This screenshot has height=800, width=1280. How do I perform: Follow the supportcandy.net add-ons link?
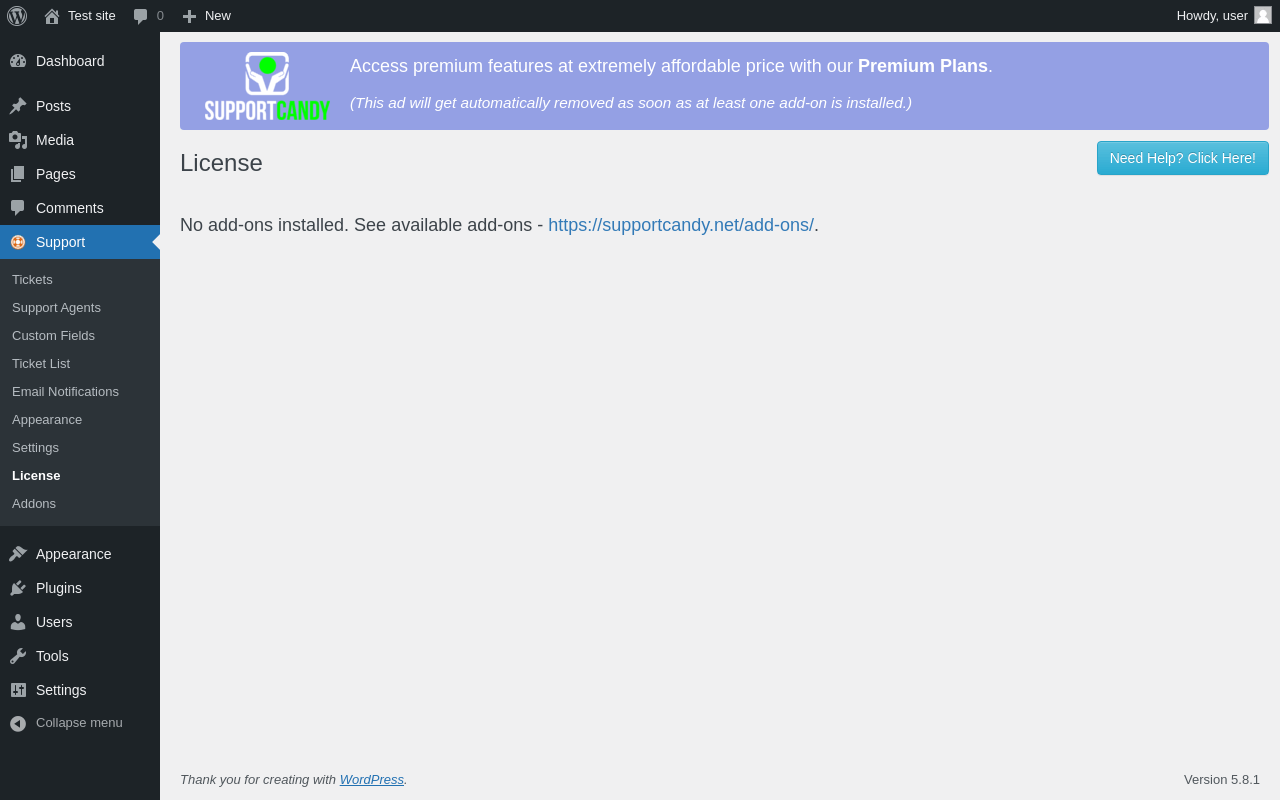click(x=681, y=225)
